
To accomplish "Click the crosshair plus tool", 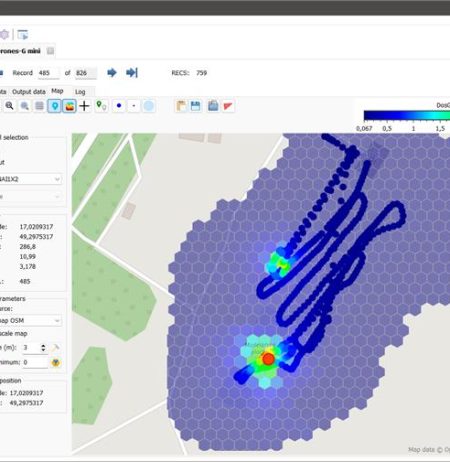I will click(x=84, y=106).
